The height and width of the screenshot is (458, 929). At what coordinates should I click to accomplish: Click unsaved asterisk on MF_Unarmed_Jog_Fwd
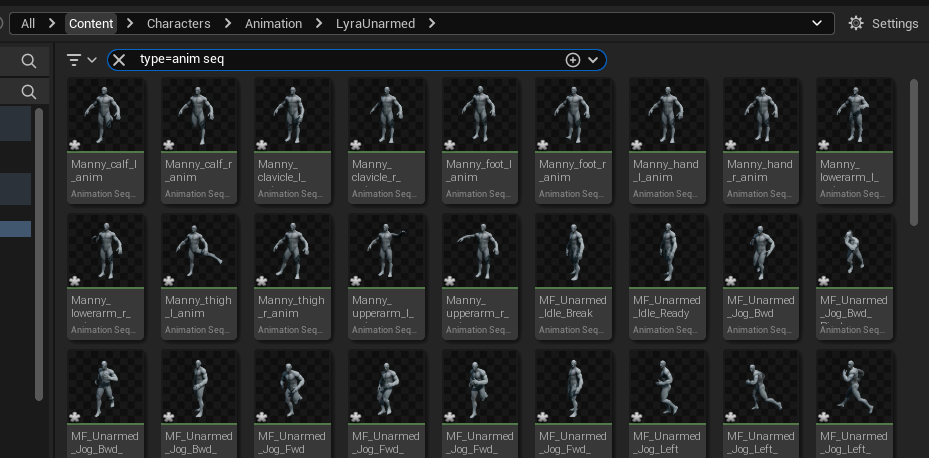point(262,417)
